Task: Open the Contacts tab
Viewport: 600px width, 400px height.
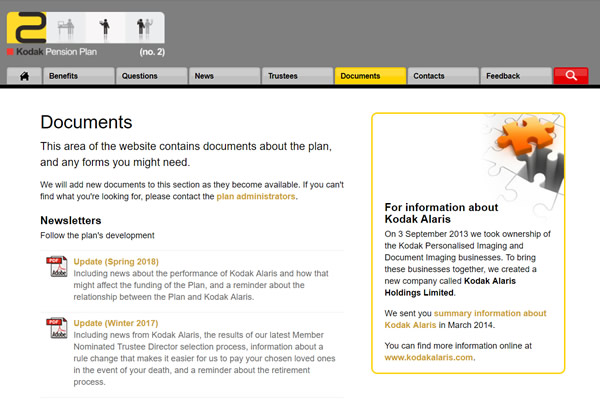Action: point(443,76)
